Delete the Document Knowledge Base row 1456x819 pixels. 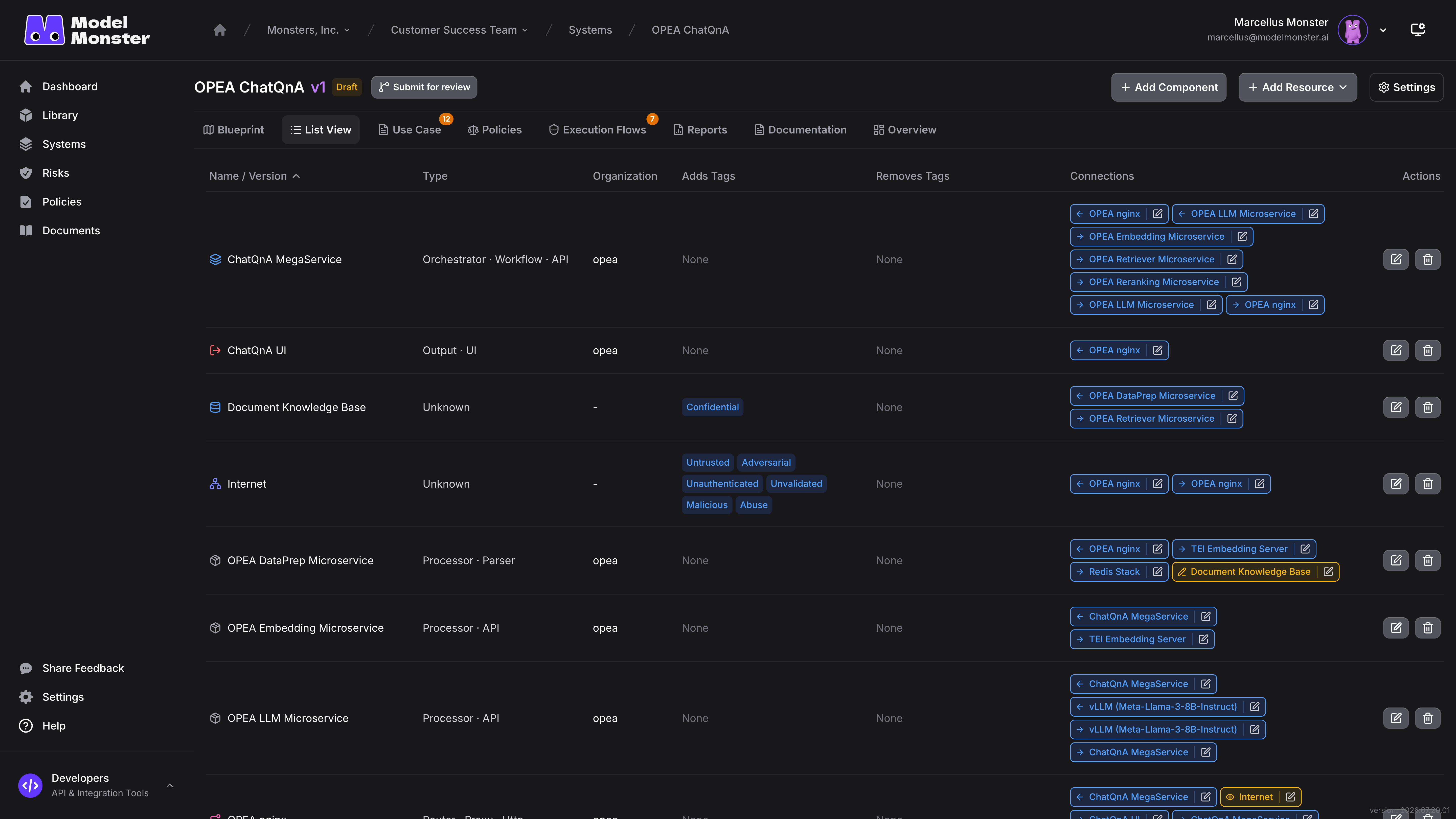coord(1428,407)
